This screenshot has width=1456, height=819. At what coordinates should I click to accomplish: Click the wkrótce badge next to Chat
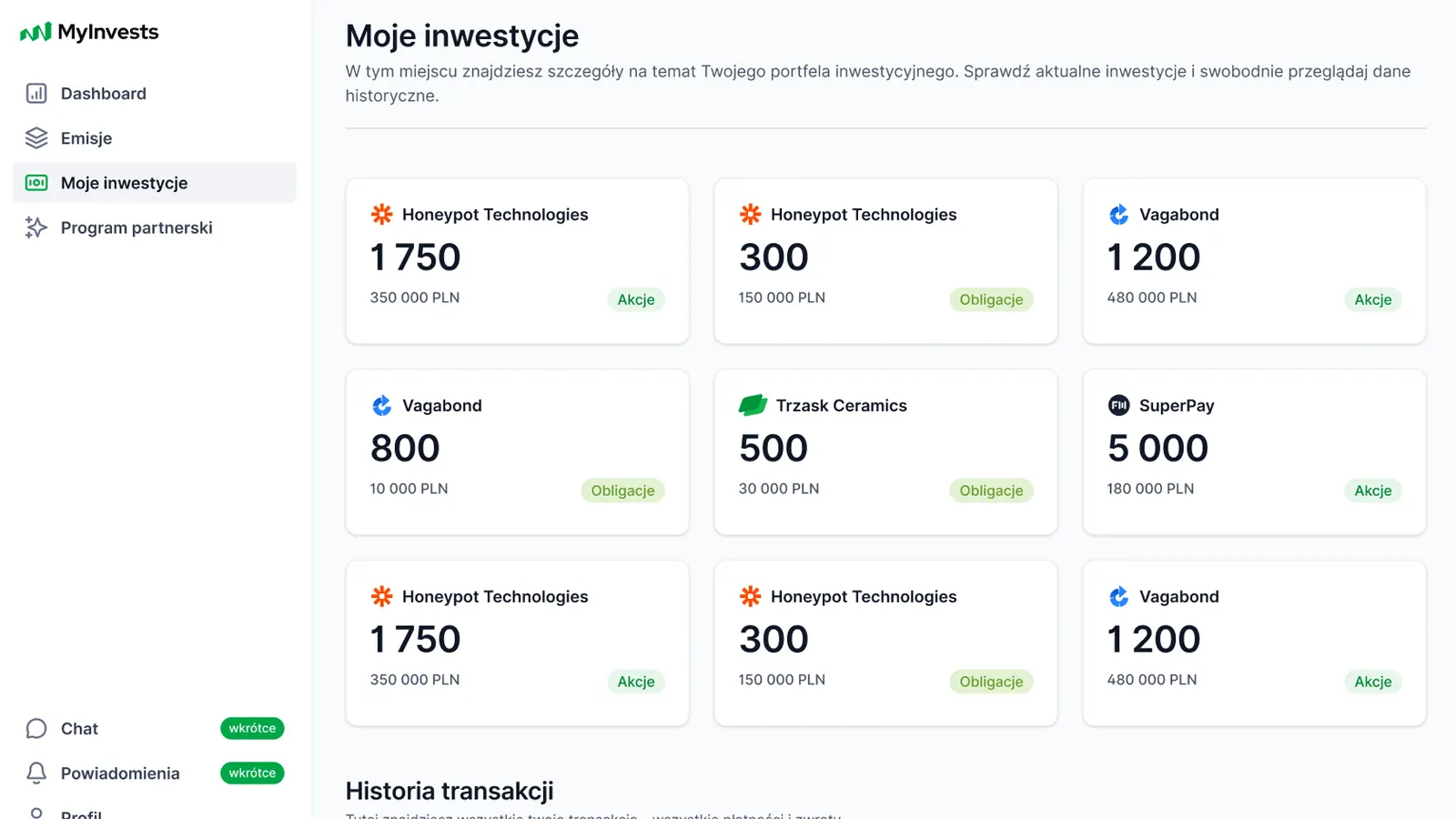click(252, 728)
